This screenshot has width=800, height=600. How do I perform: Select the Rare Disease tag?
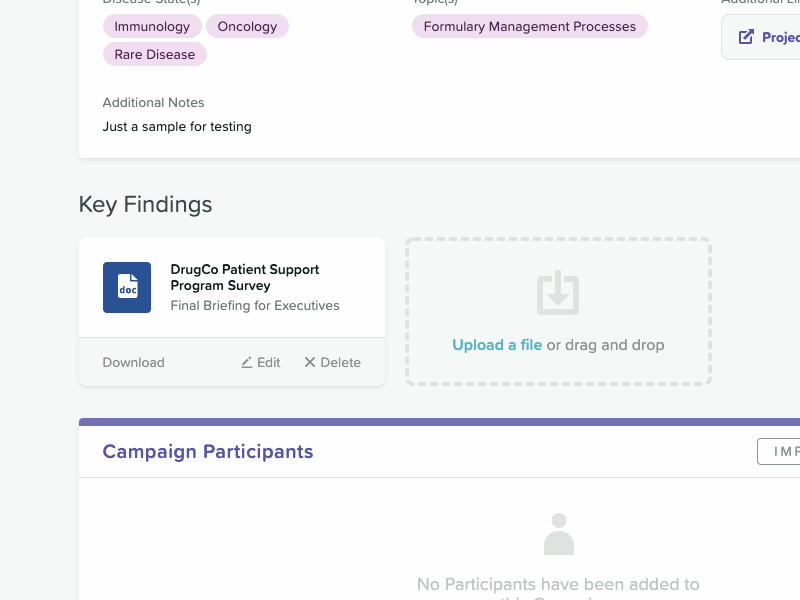pyautogui.click(x=155, y=54)
